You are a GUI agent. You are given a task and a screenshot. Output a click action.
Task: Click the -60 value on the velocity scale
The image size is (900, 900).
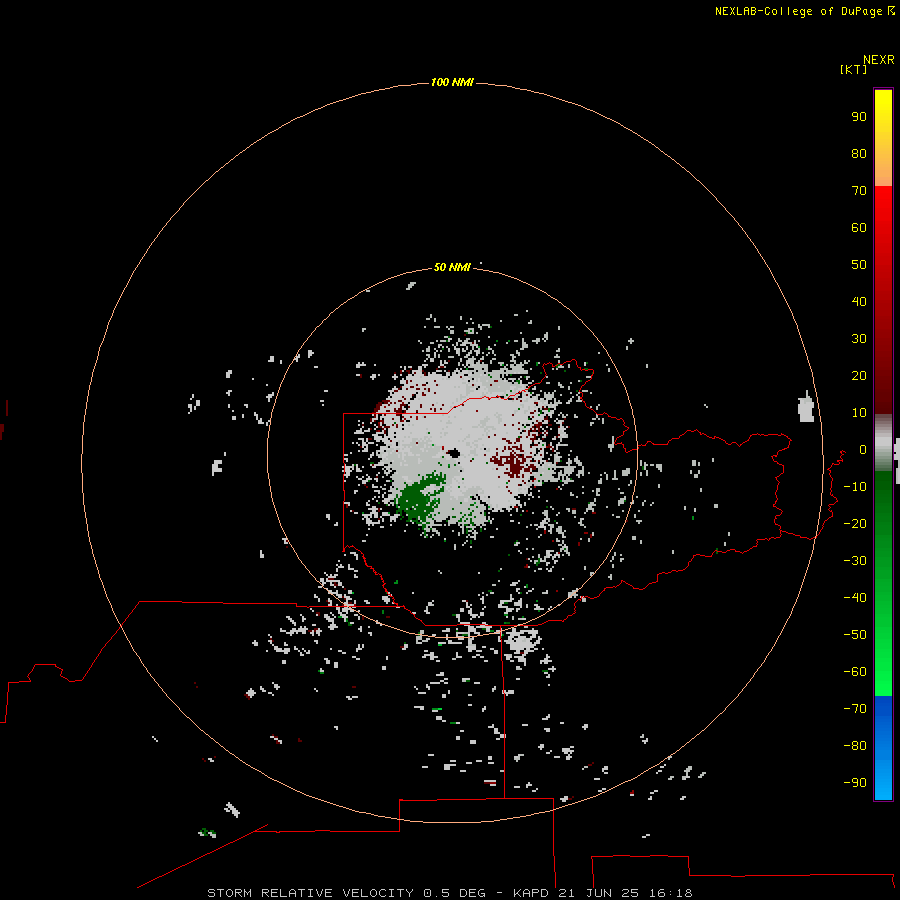coord(855,672)
